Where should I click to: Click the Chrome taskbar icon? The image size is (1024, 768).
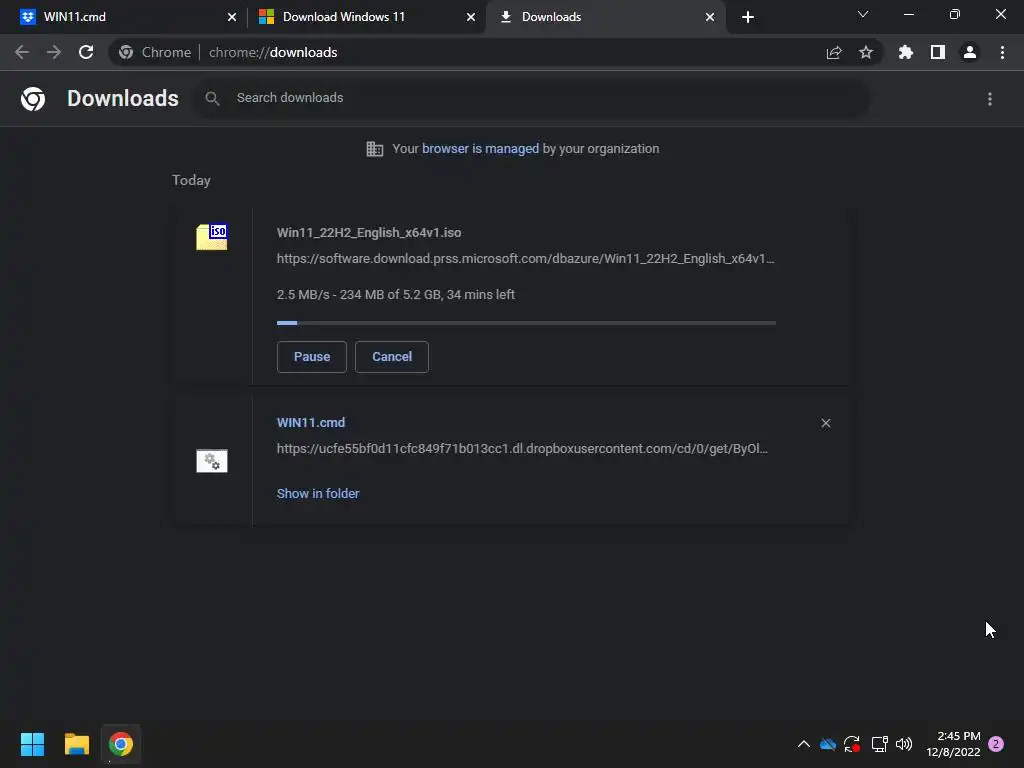click(121, 744)
